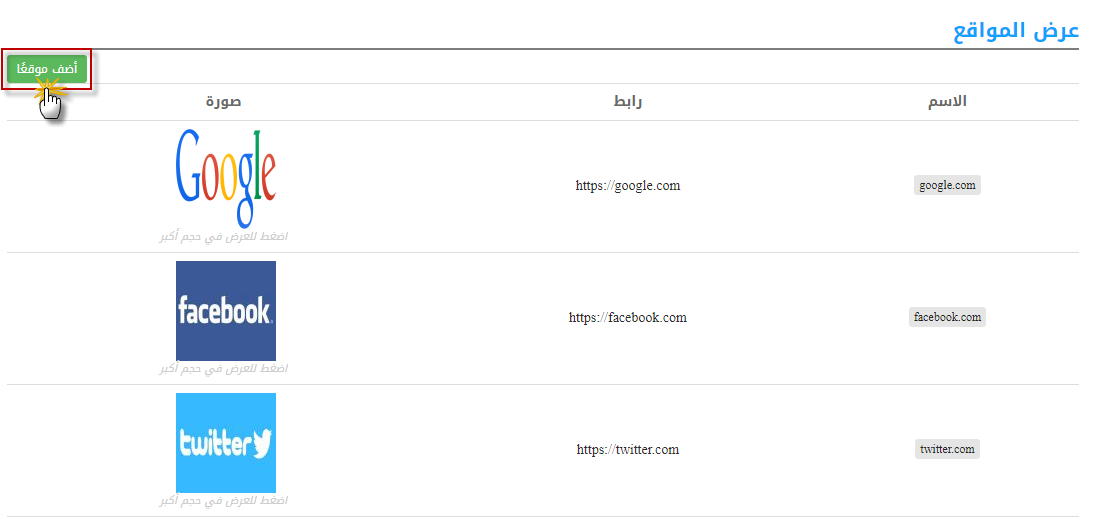
Task: Click enlarge caption under Twitter logo
Action: [x=223, y=501]
